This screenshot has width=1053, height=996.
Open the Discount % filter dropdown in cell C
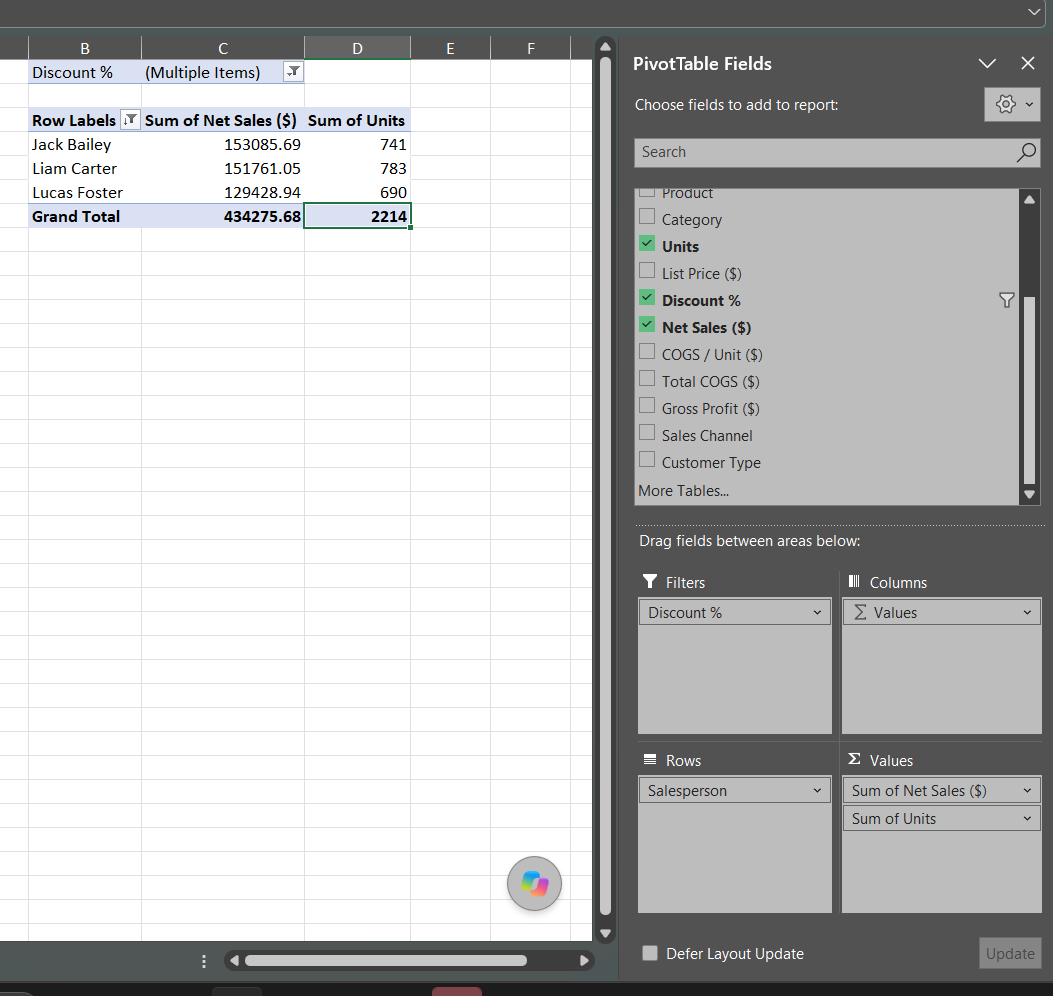point(293,72)
